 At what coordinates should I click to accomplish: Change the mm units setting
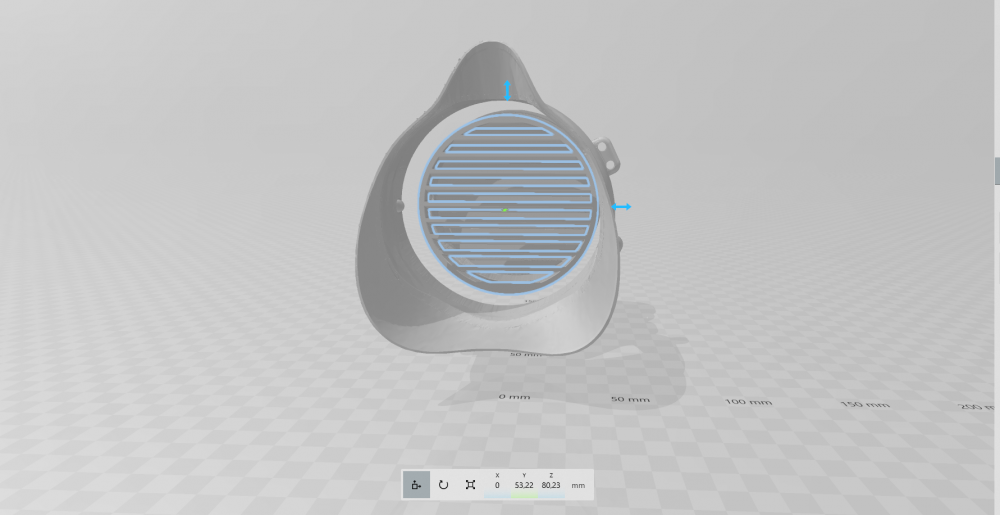pos(578,486)
